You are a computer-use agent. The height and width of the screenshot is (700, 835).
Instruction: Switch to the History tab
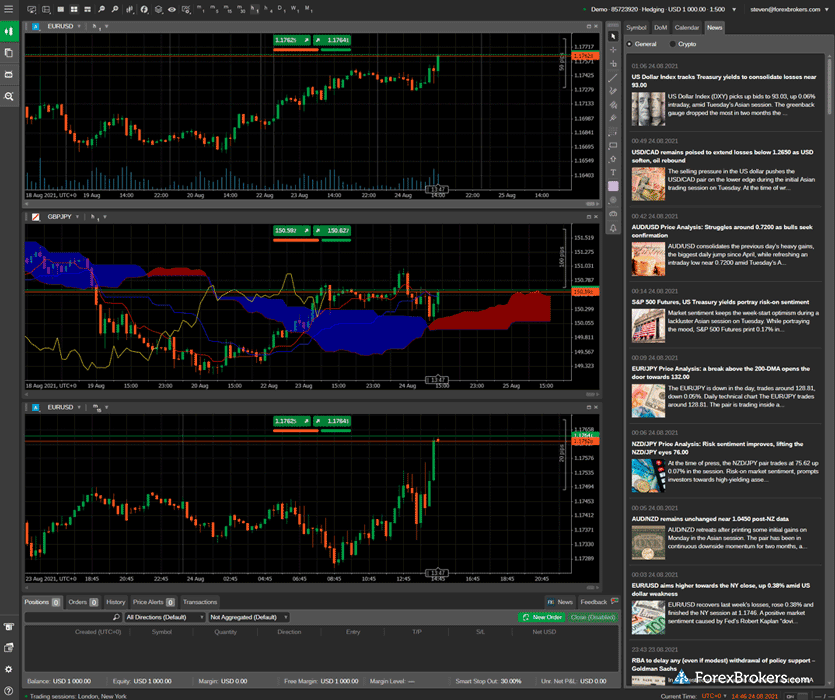116,602
